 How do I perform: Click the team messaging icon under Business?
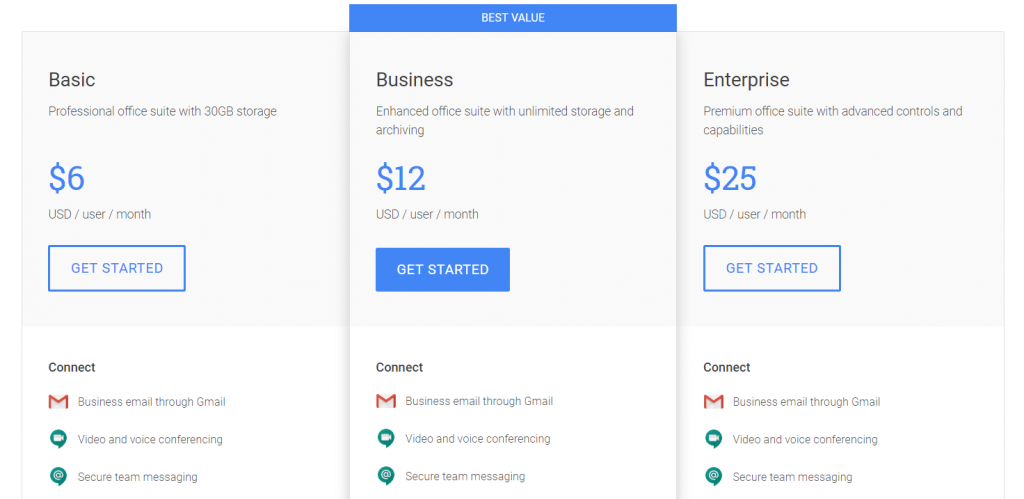point(386,476)
